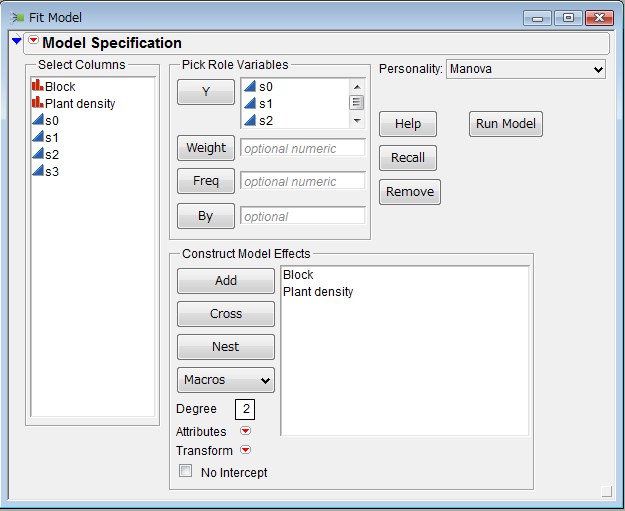
Task: Click the Weight role button
Action: click(x=206, y=148)
